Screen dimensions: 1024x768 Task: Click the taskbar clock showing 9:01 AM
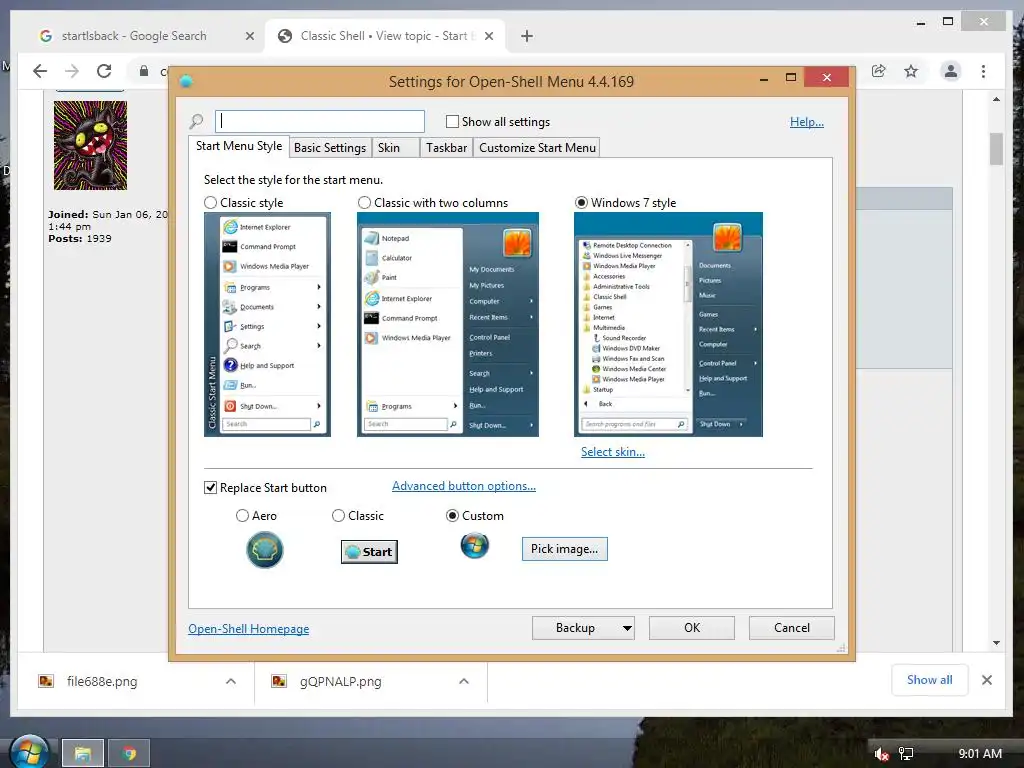point(980,754)
